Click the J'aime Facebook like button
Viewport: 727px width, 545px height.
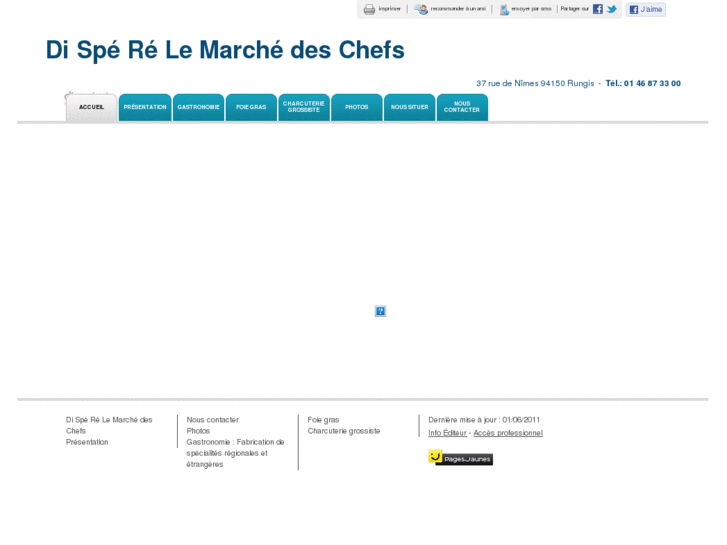tap(645, 9)
